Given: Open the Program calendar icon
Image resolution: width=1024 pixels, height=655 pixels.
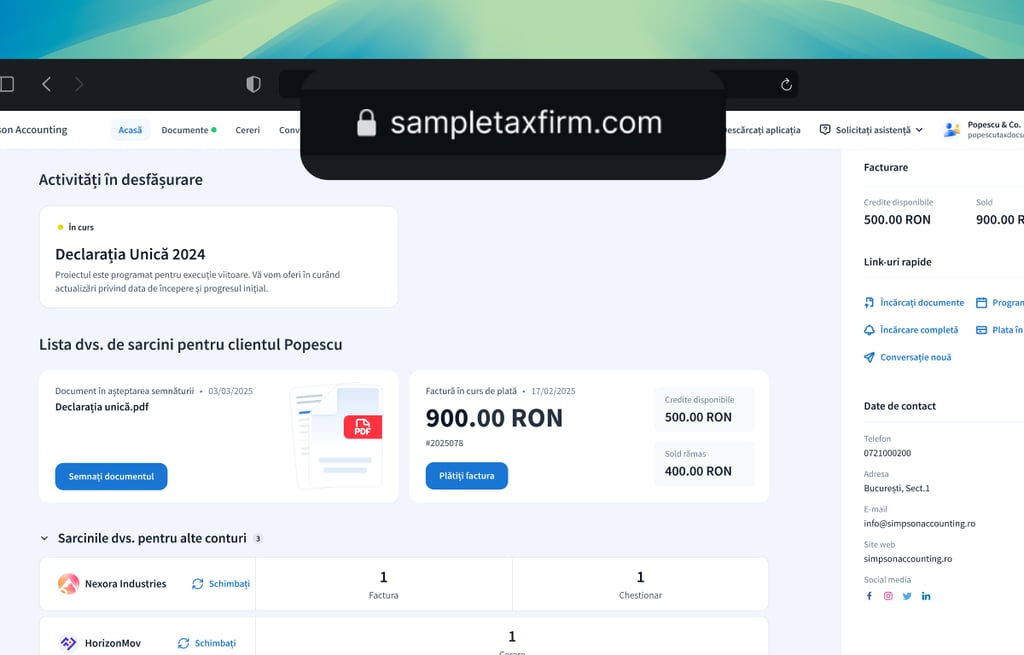Looking at the screenshot, I should [981, 302].
